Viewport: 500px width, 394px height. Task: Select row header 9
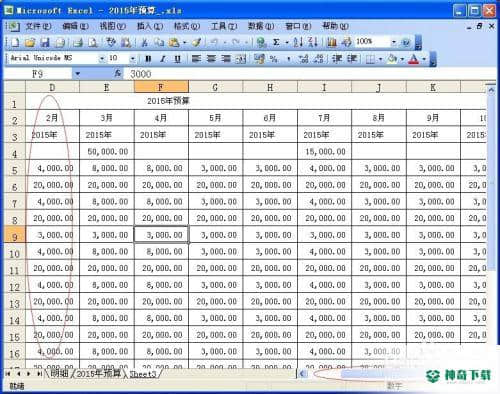[x=14, y=235]
